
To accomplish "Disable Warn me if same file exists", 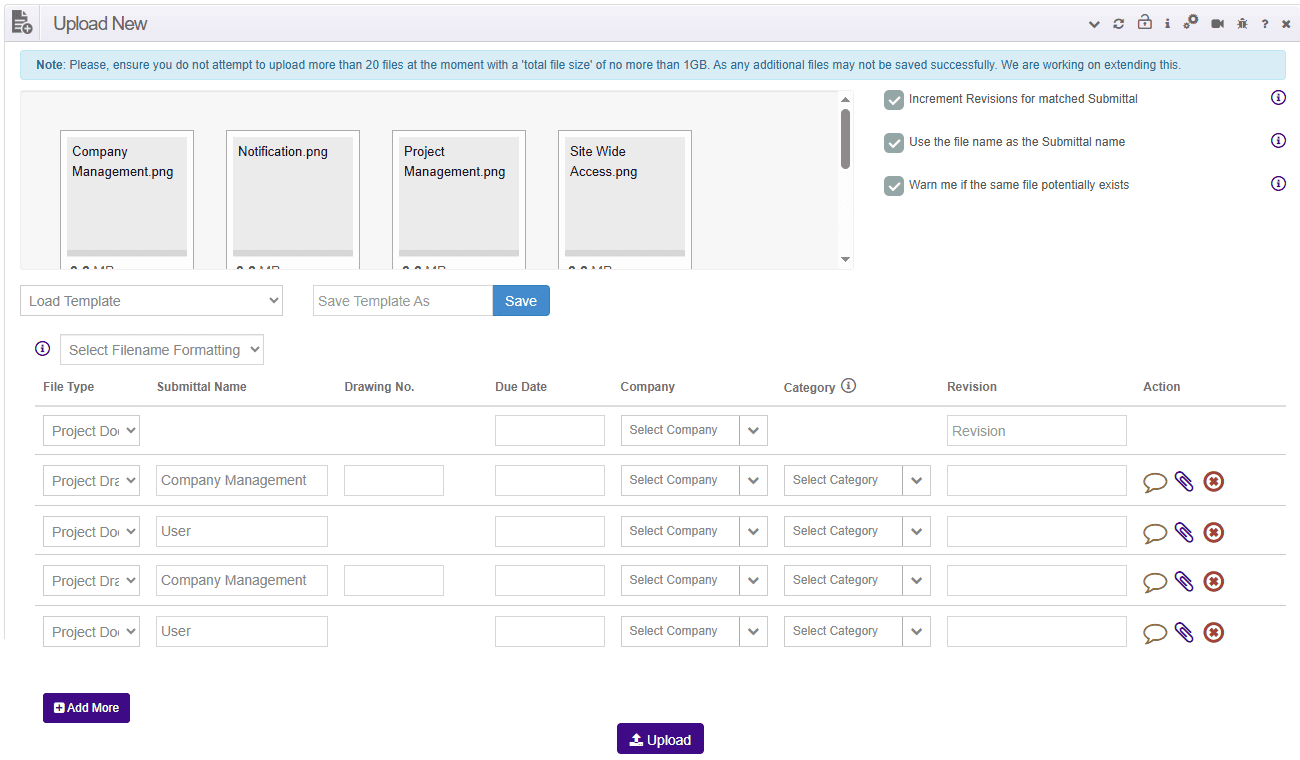I will coord(894,186).
